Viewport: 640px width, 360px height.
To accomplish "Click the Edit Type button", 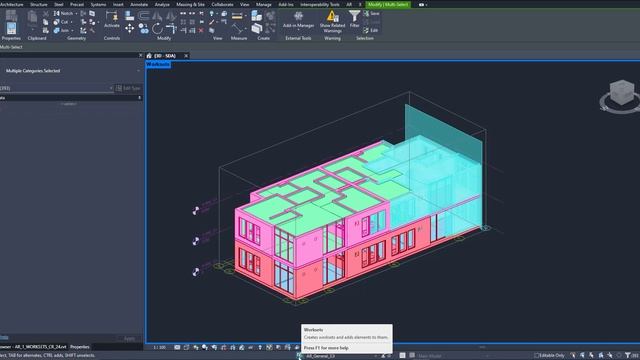I will (128, 88).
